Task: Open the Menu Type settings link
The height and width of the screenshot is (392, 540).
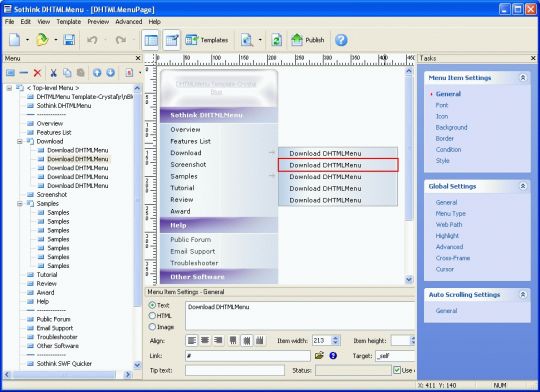Action: (x=450, y=214)
